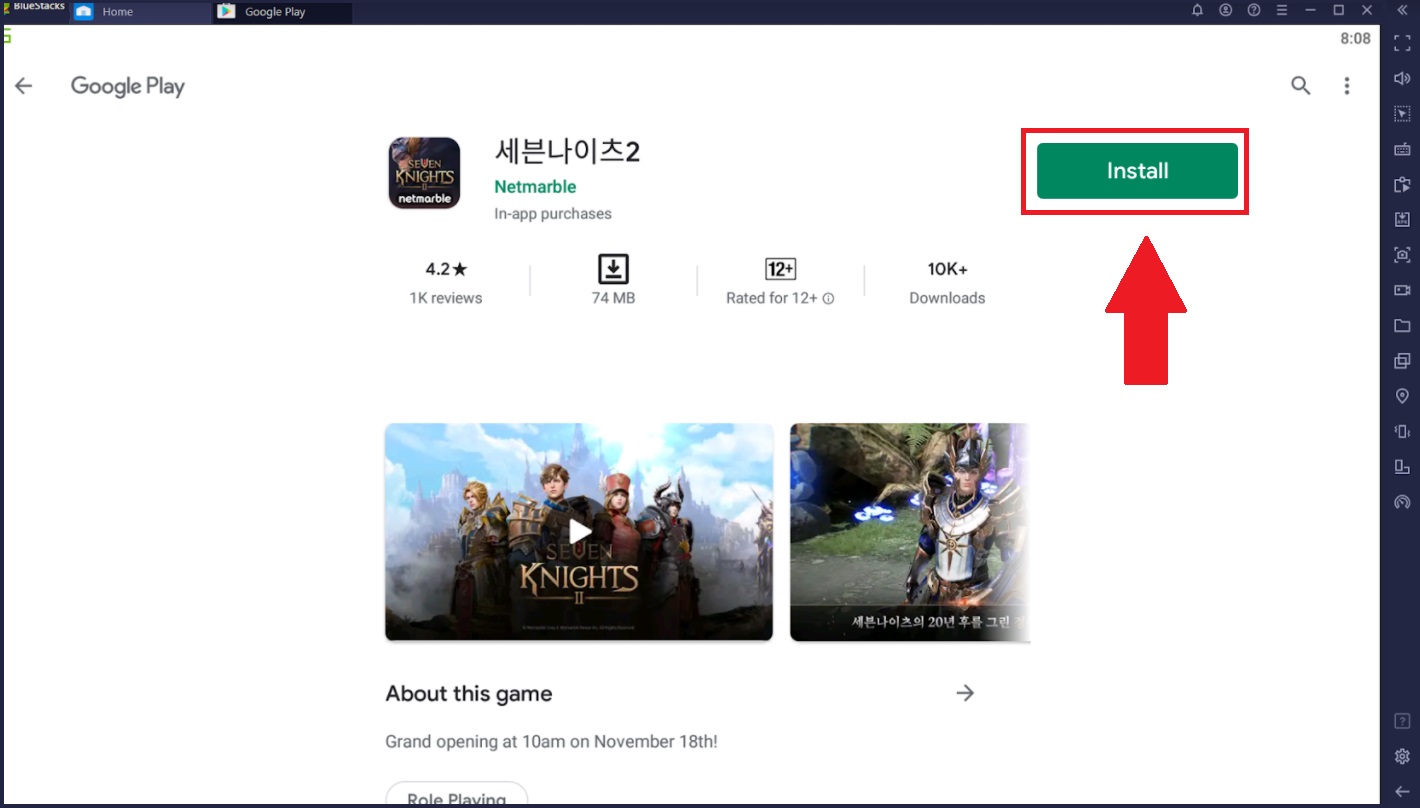The image size is (1420, 808).
Task: Click the Google Play header logo
Action: tap(128, 86)
